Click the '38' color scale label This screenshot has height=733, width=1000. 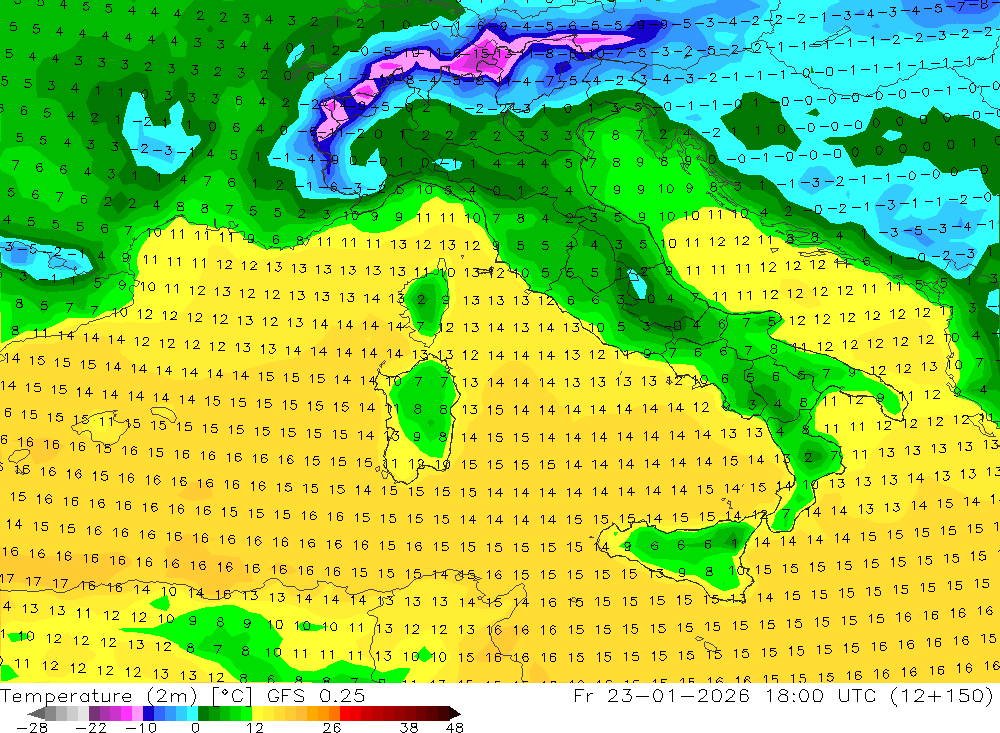click(x=409, y=728)
